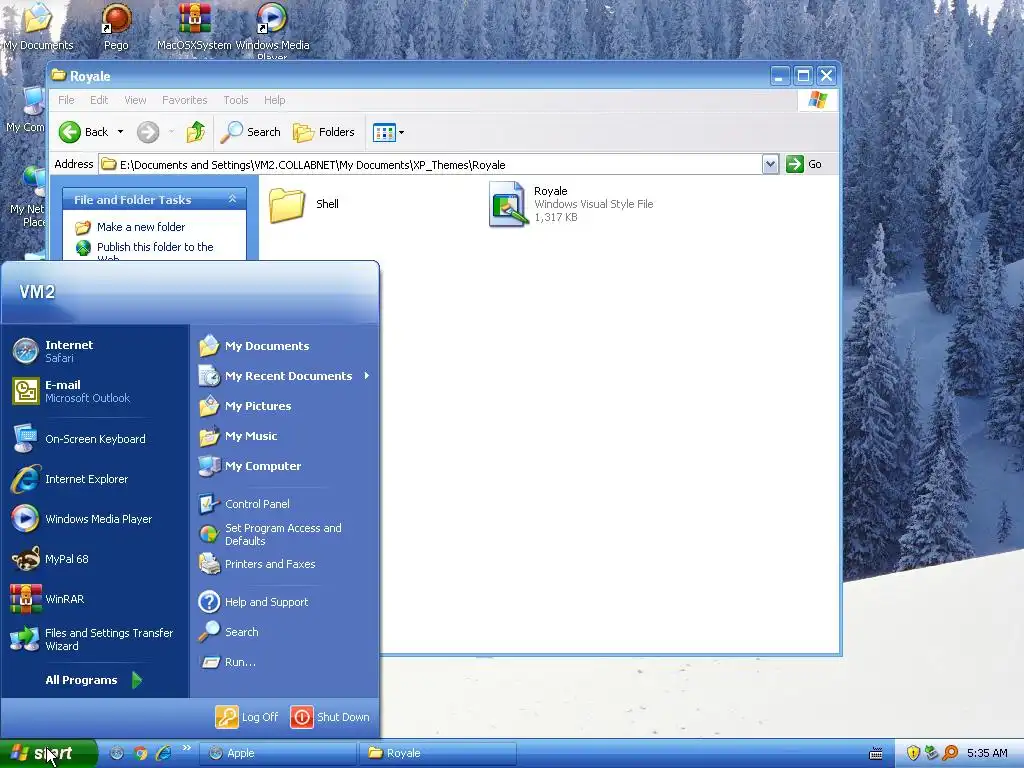Click in the Address path field
The width and height of the screenshot is (1024, 768).
click(x=431, y=165)
